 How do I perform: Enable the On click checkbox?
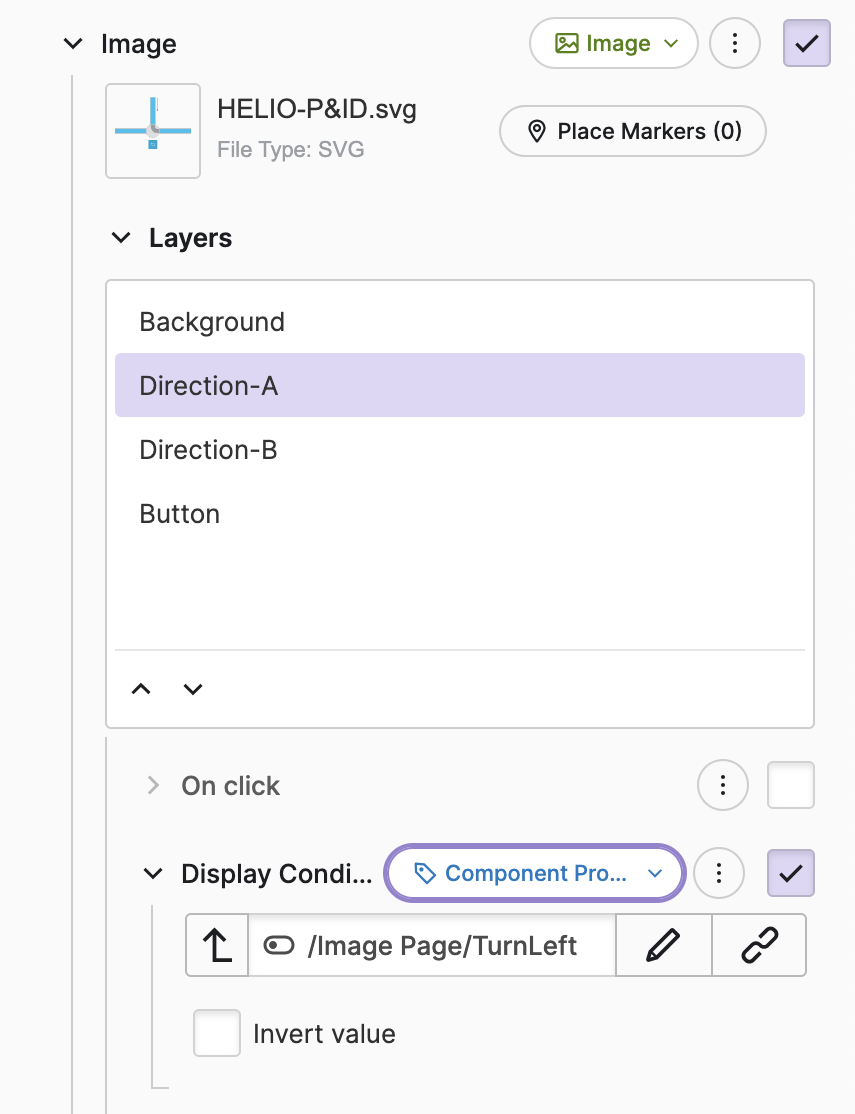click(790, 786)
